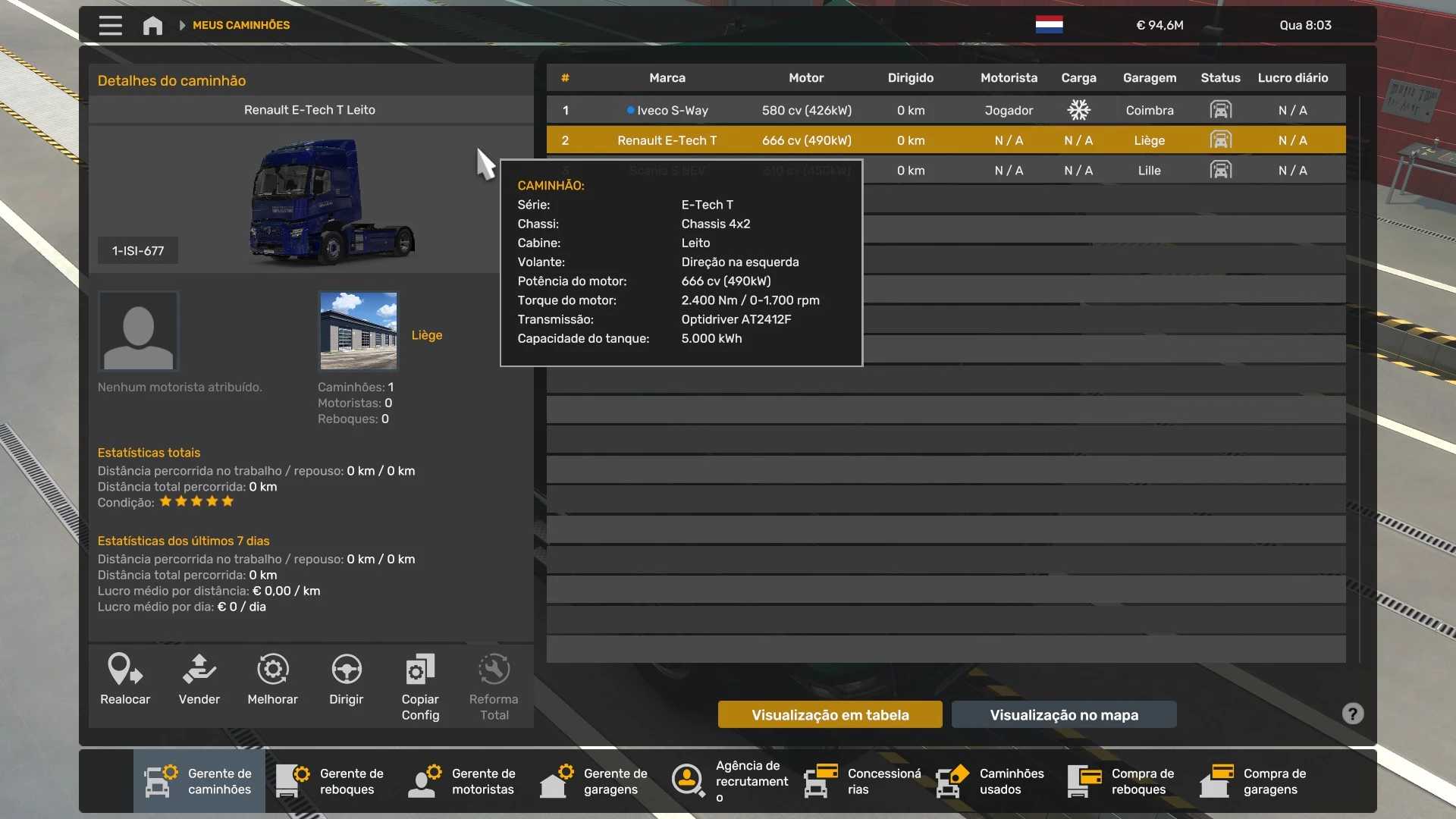The height and width of the screenshot is (819, 1456).
Task: Switch to Visualização no mapa
Action: click(1063, 714)
